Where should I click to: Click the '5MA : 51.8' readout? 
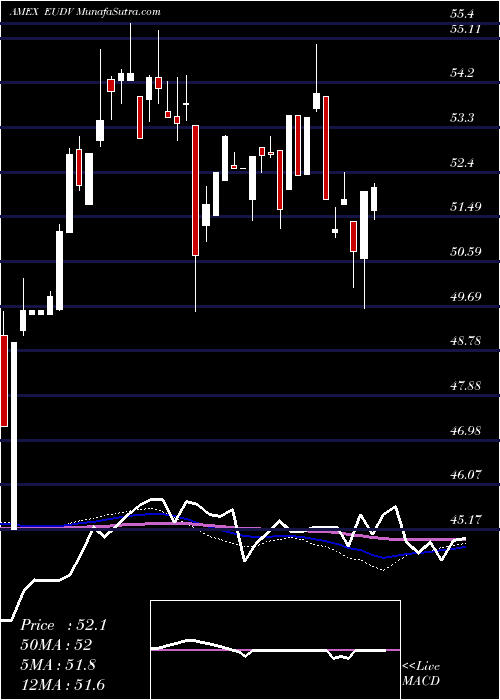(58, 665)
